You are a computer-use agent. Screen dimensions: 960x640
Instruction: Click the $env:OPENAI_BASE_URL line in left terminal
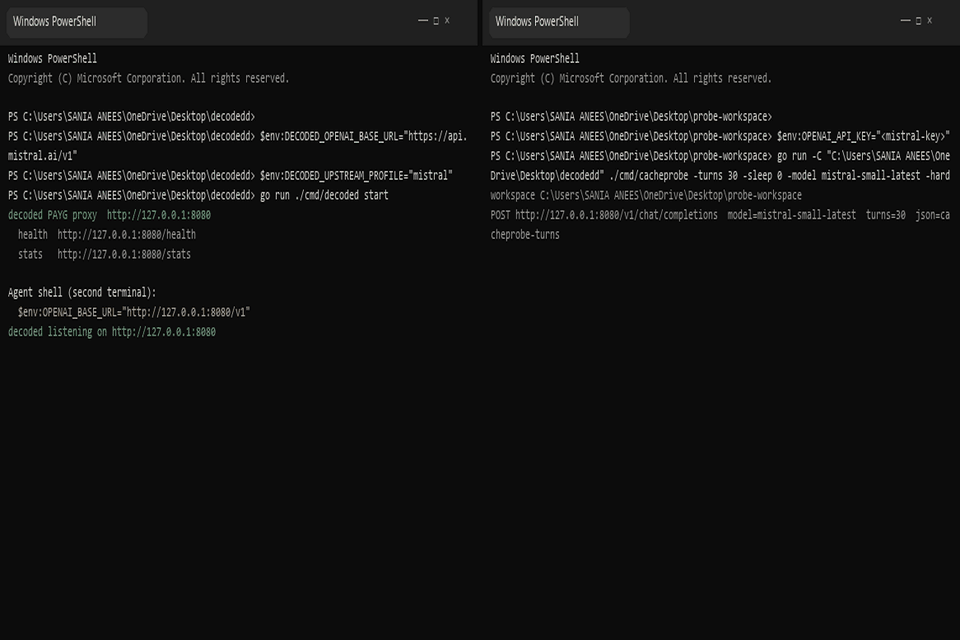click(134, 312)
